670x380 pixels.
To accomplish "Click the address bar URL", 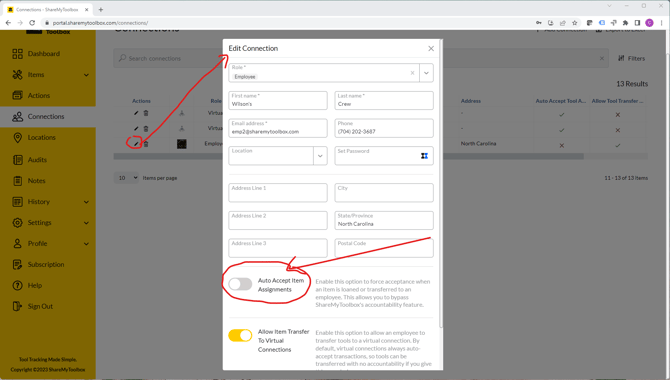I will pyautogui.click(x=100, y=23).
